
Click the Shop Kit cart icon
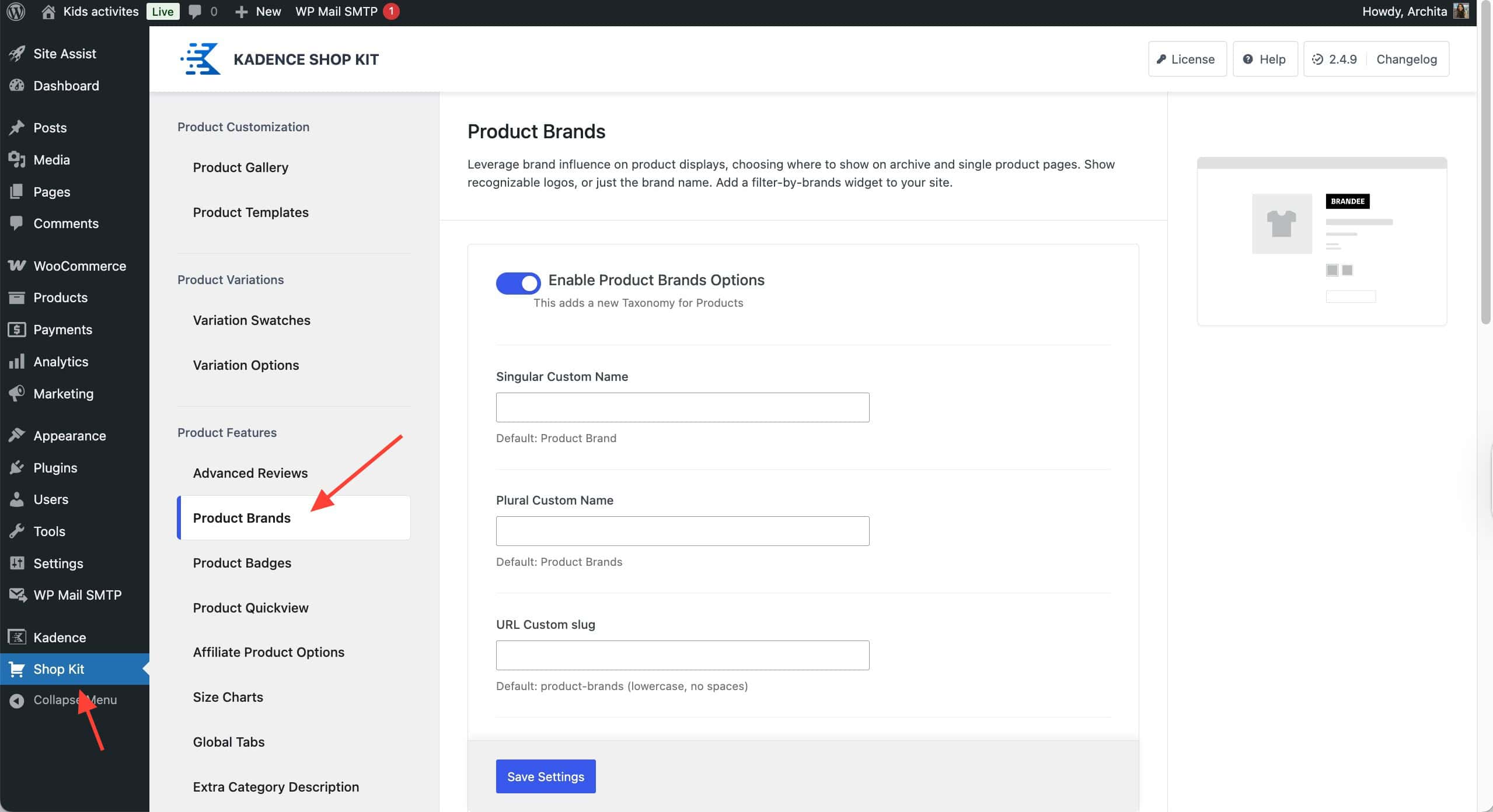(x=17, y=669)
